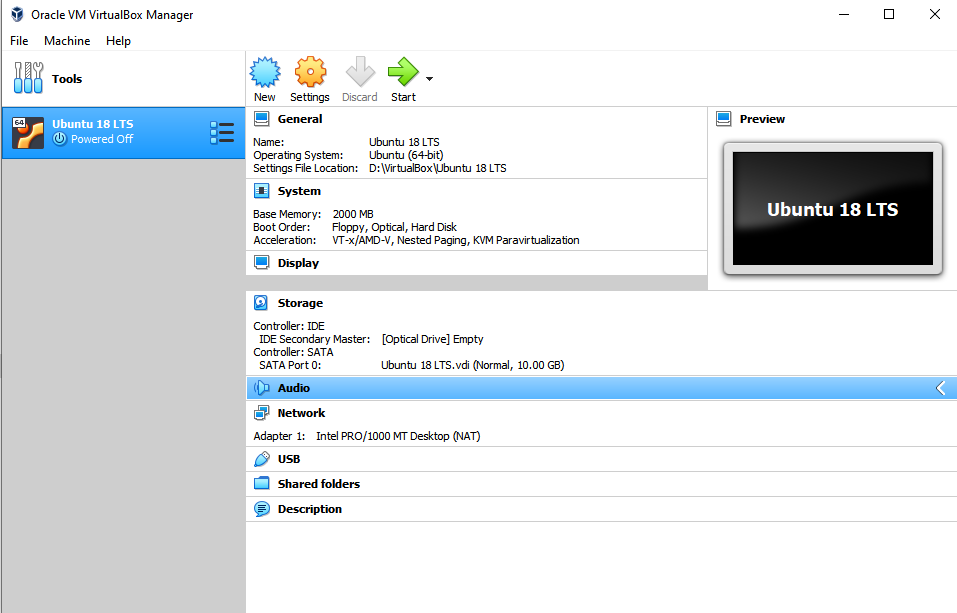
Task: Click the Optical Drive Empty storage link
Action: (432, 339)
